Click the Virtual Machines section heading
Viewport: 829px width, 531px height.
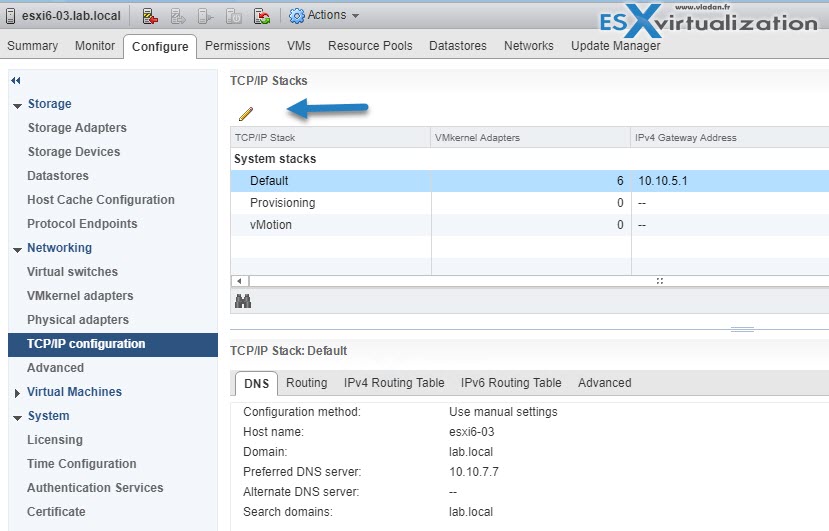point(75,392)
